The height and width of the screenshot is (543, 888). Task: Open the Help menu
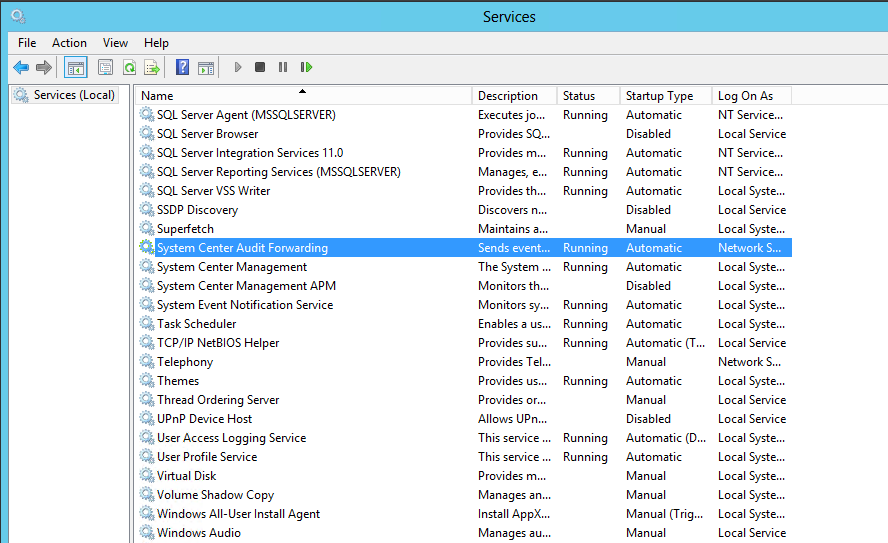pyautogui.click(x=156, y=43)
